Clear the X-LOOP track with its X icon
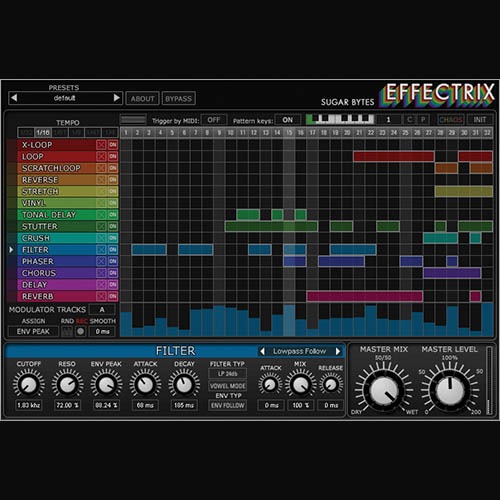 point(101,145)
